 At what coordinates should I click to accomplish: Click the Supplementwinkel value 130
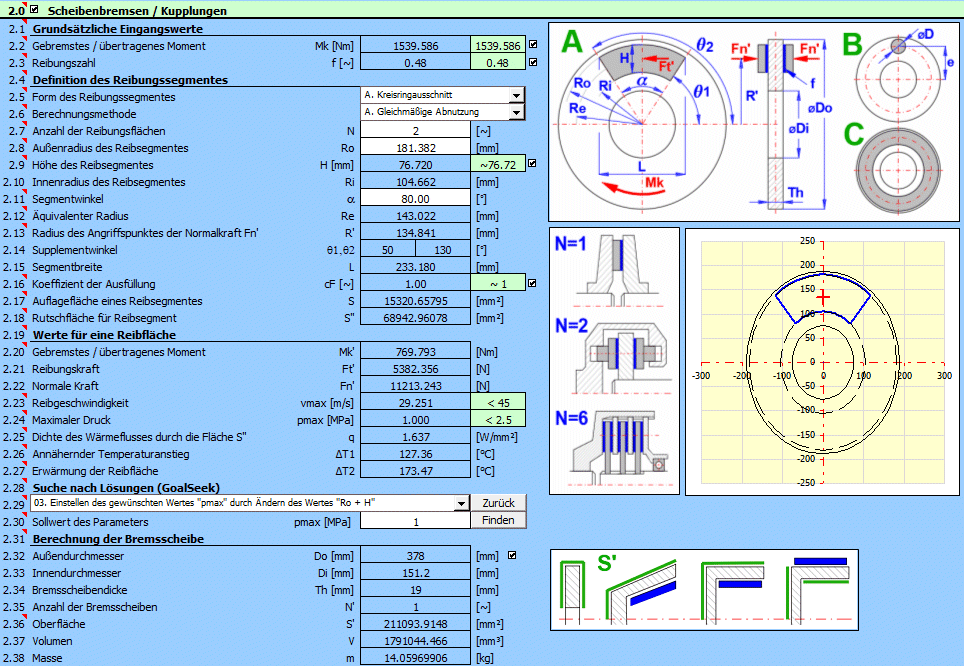443,250
